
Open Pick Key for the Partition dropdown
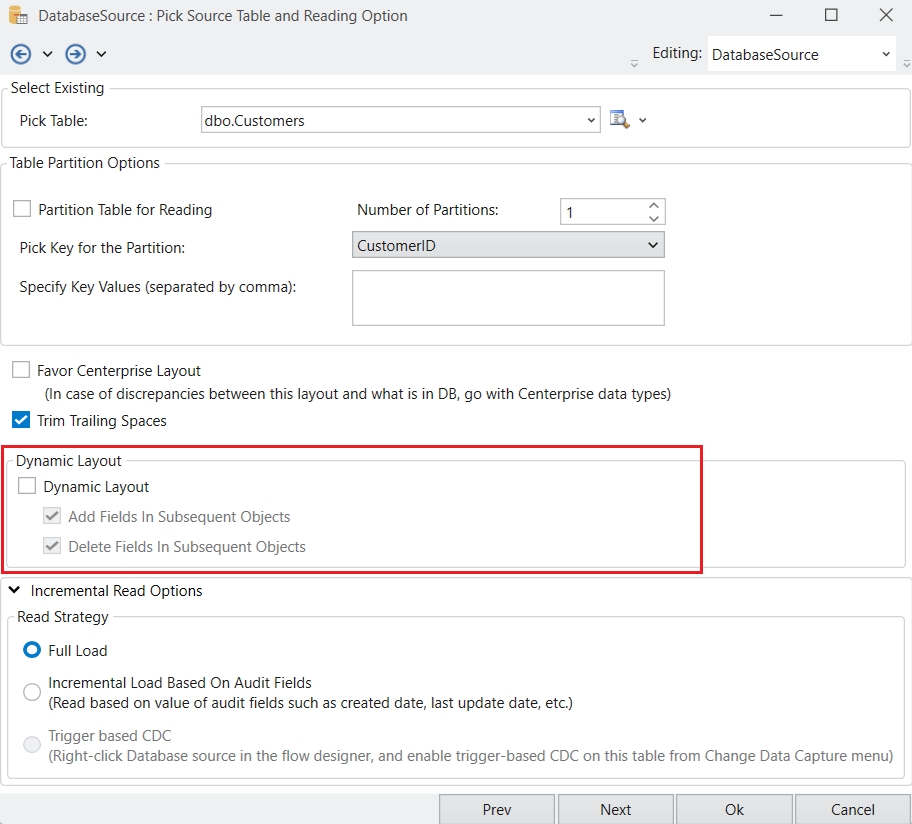pyautogui.click(x=652, y=245)
